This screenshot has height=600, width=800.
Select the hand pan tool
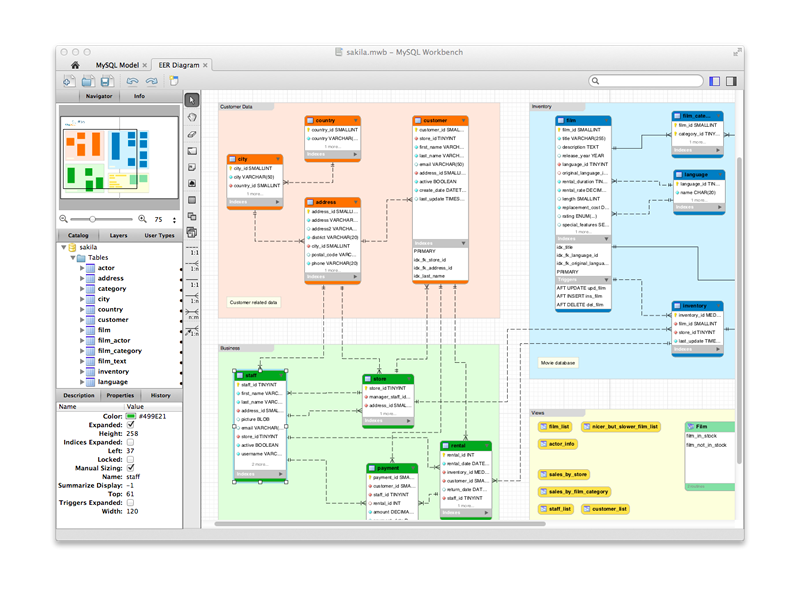tap(192, 117)
